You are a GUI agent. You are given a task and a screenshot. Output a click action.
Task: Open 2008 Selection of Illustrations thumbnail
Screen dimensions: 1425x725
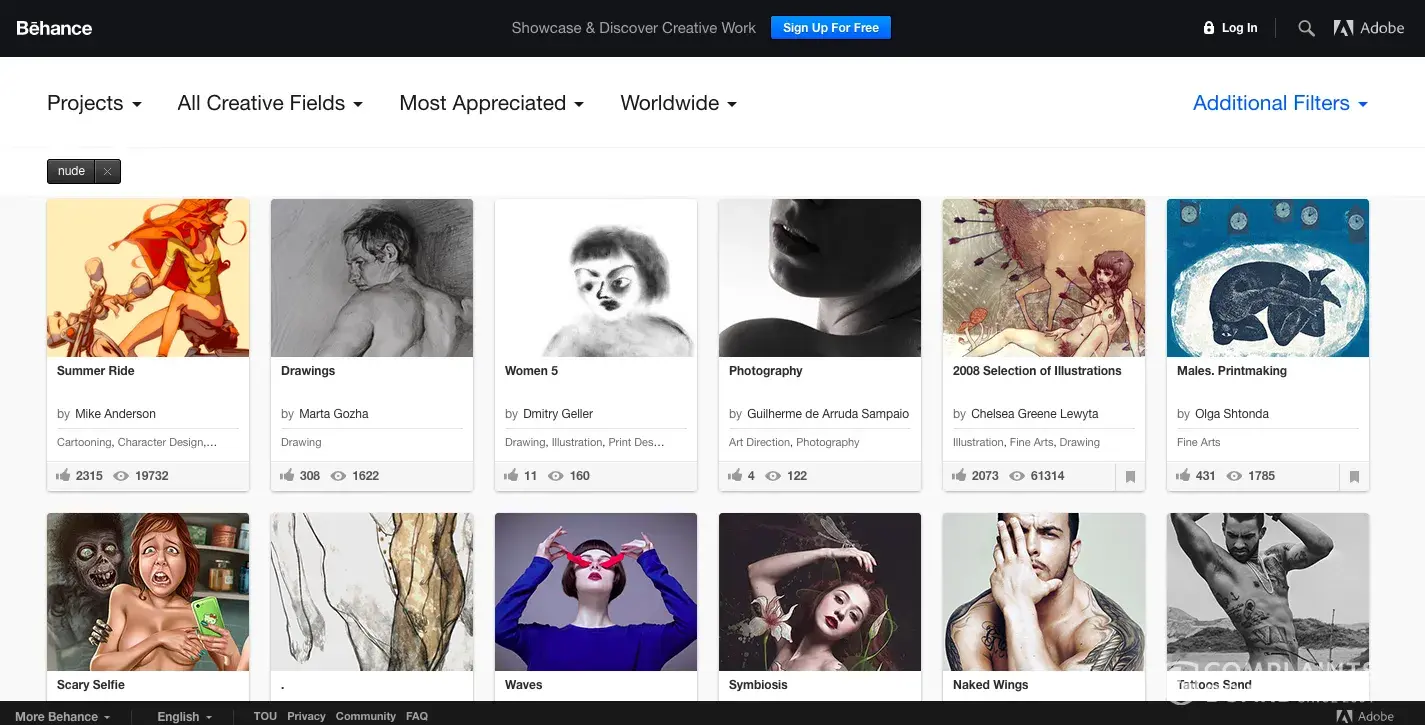(x=1044, y=278)
